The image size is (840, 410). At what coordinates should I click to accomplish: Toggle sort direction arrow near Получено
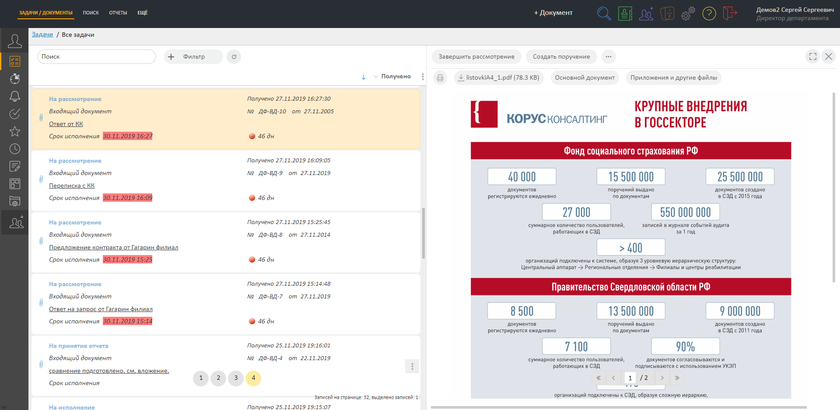pos(364,77)
